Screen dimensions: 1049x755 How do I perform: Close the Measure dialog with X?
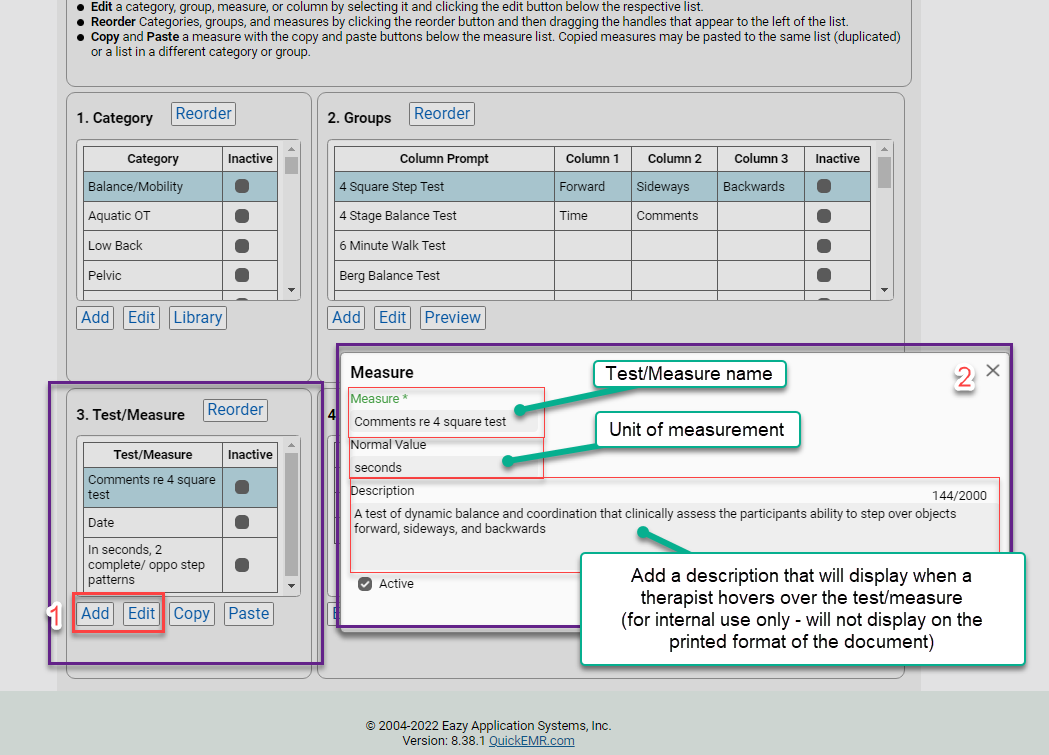coord(993,370)
